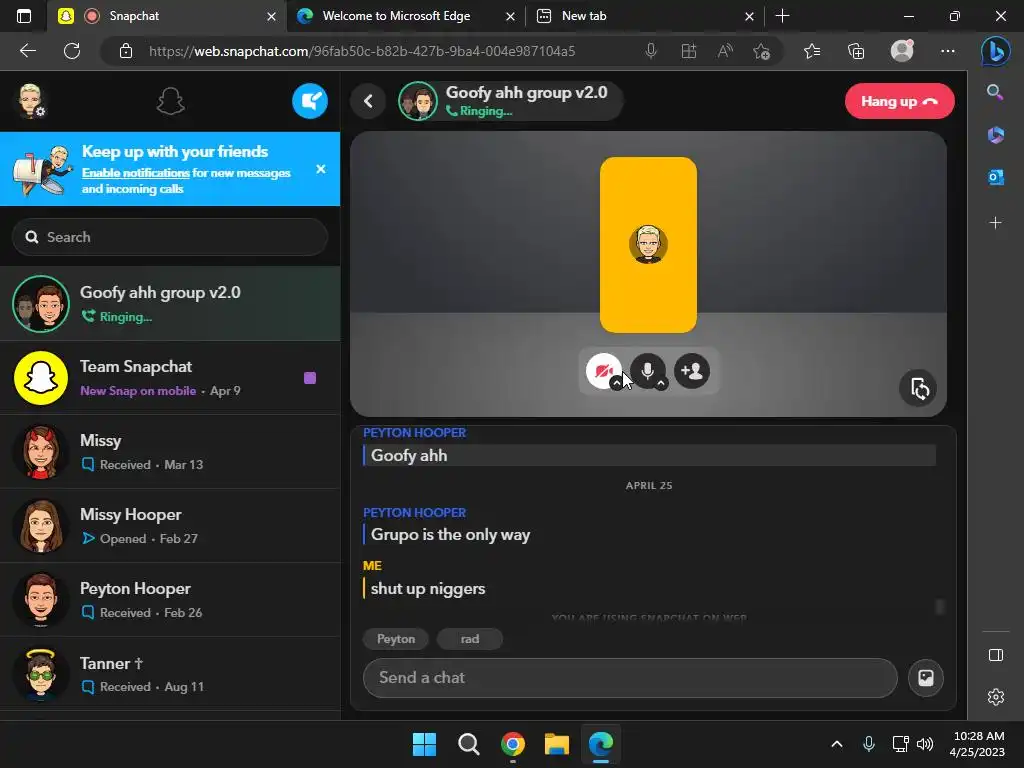1024x768 pixels.
Task: Click the purple new Snap indicator on Team Snapchat
Action: [310, 377]
